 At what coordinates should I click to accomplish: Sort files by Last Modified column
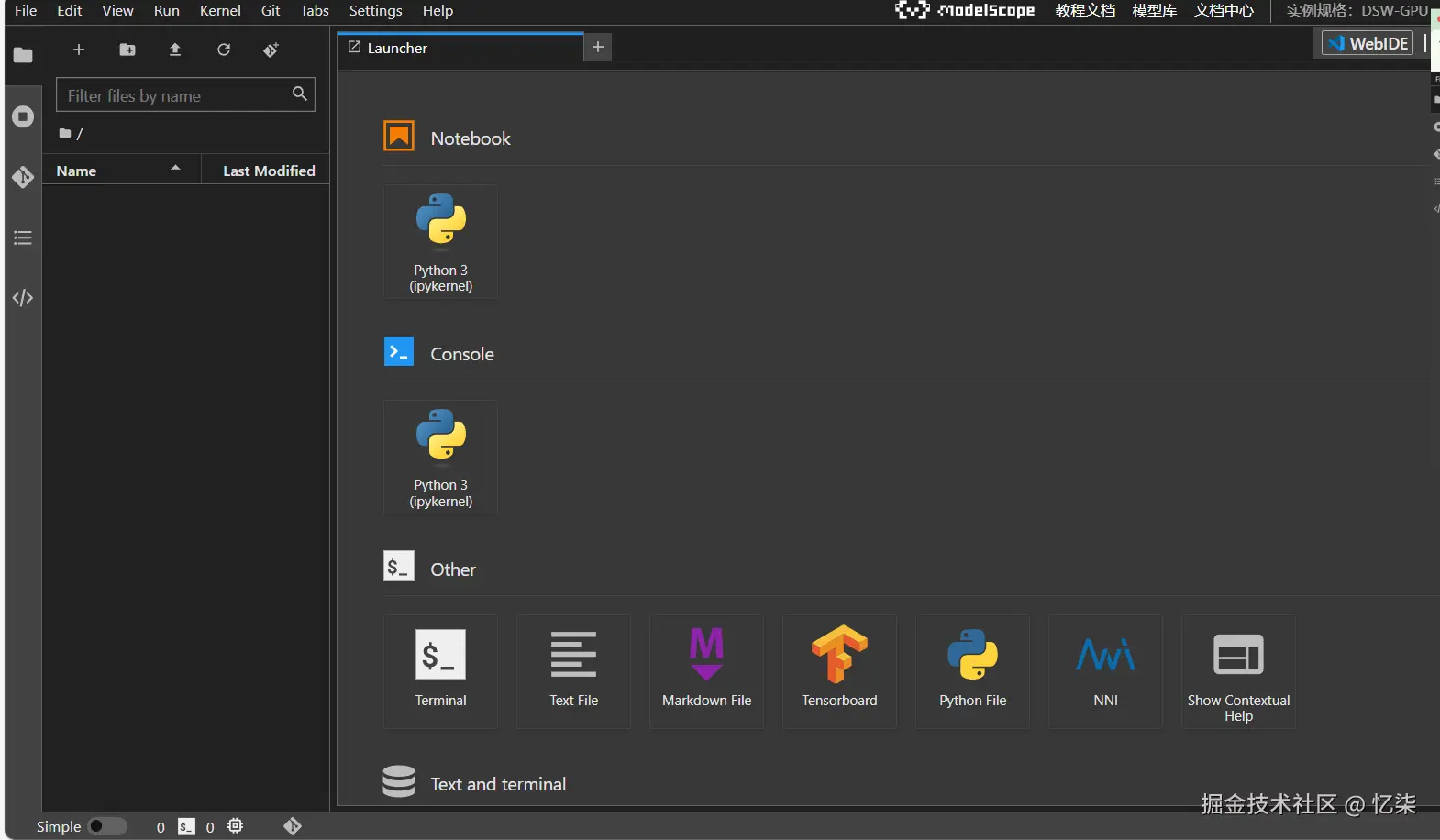pyautogui.click(x=266, y=171)
